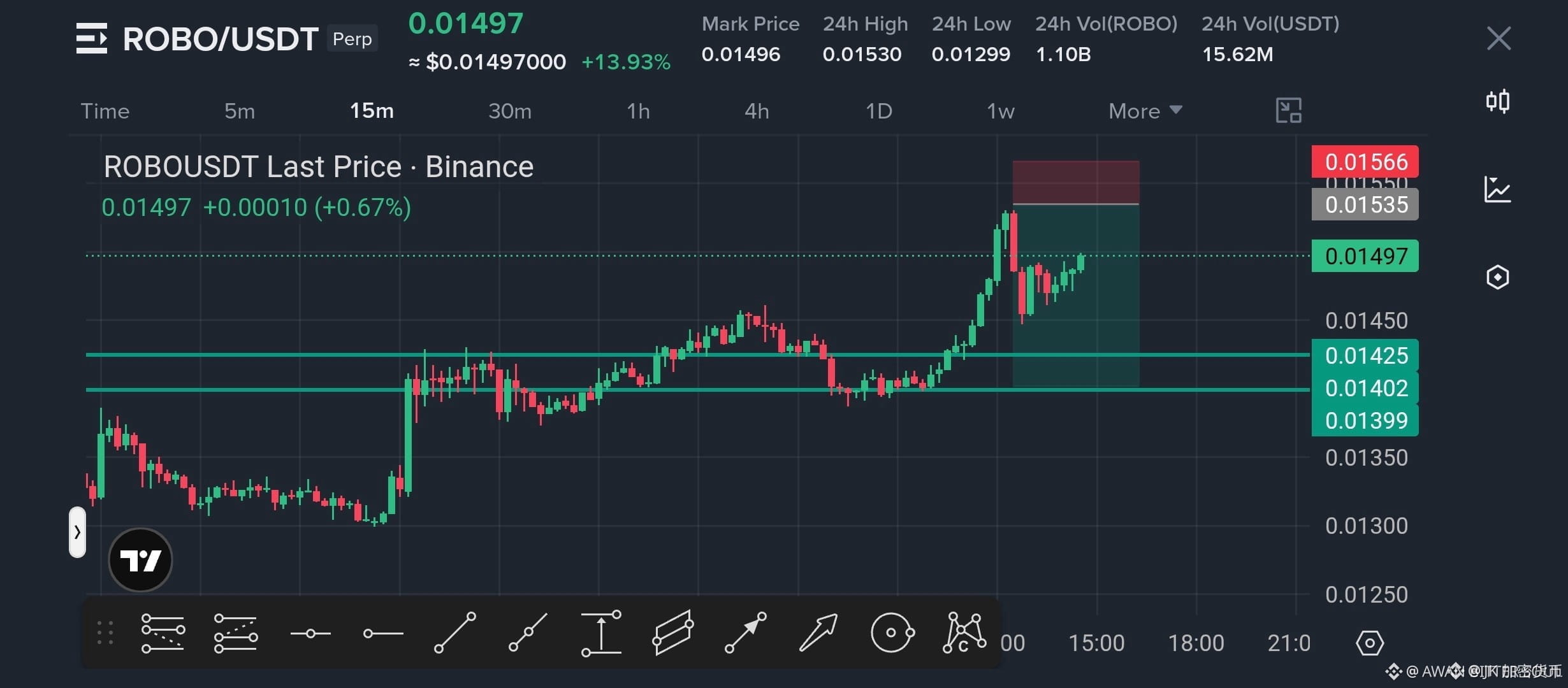Click the +13.93% change value

click(x=626, y=62)
